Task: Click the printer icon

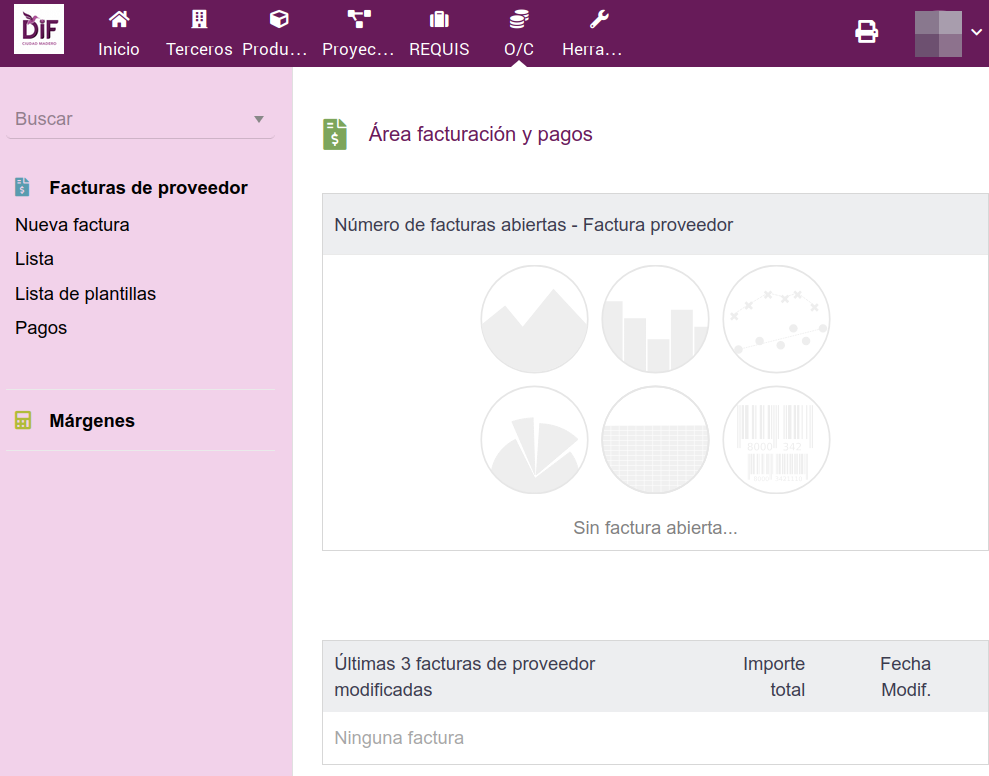Action: (x=866, y=32)
